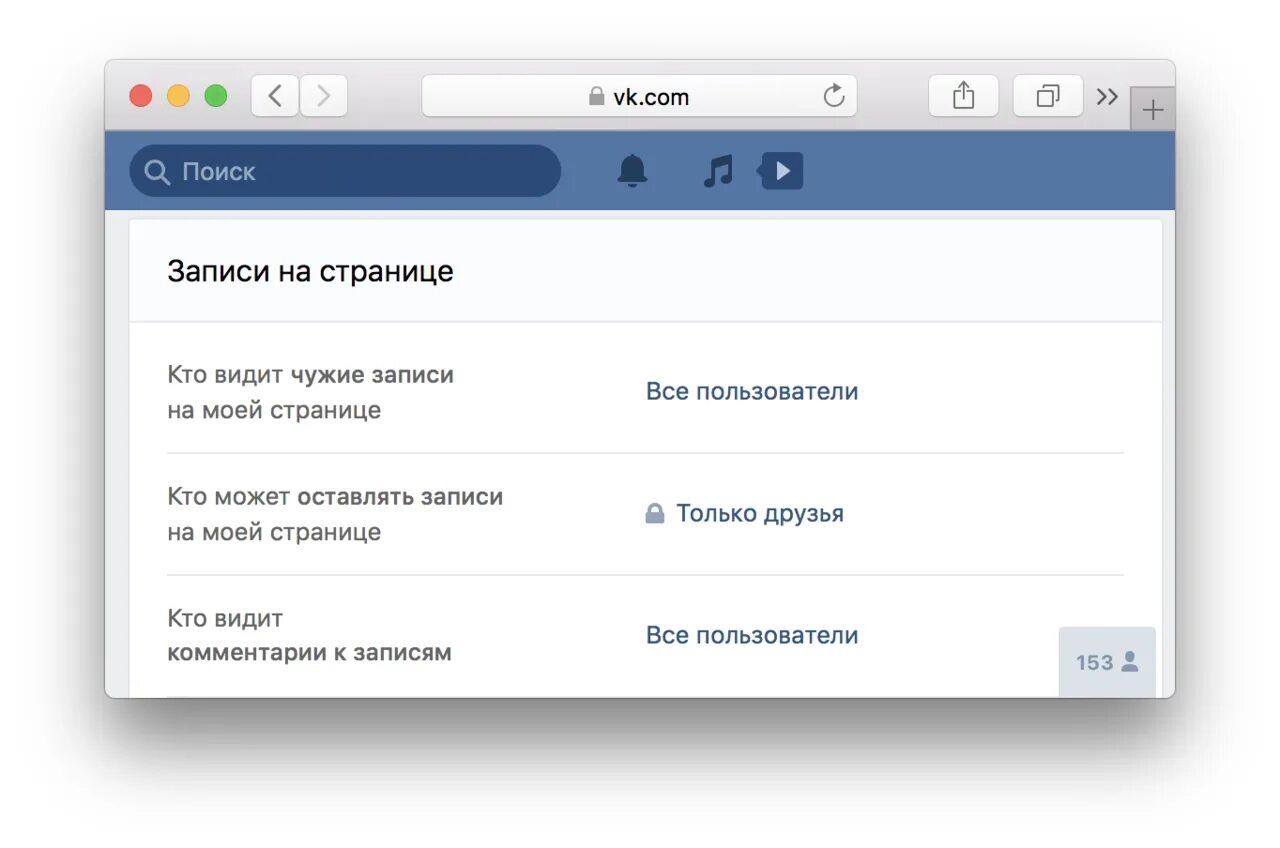Click the search magnifier in VK header
The width and height of the screenshot is (1280, 848).
click(x=156, y=171)
